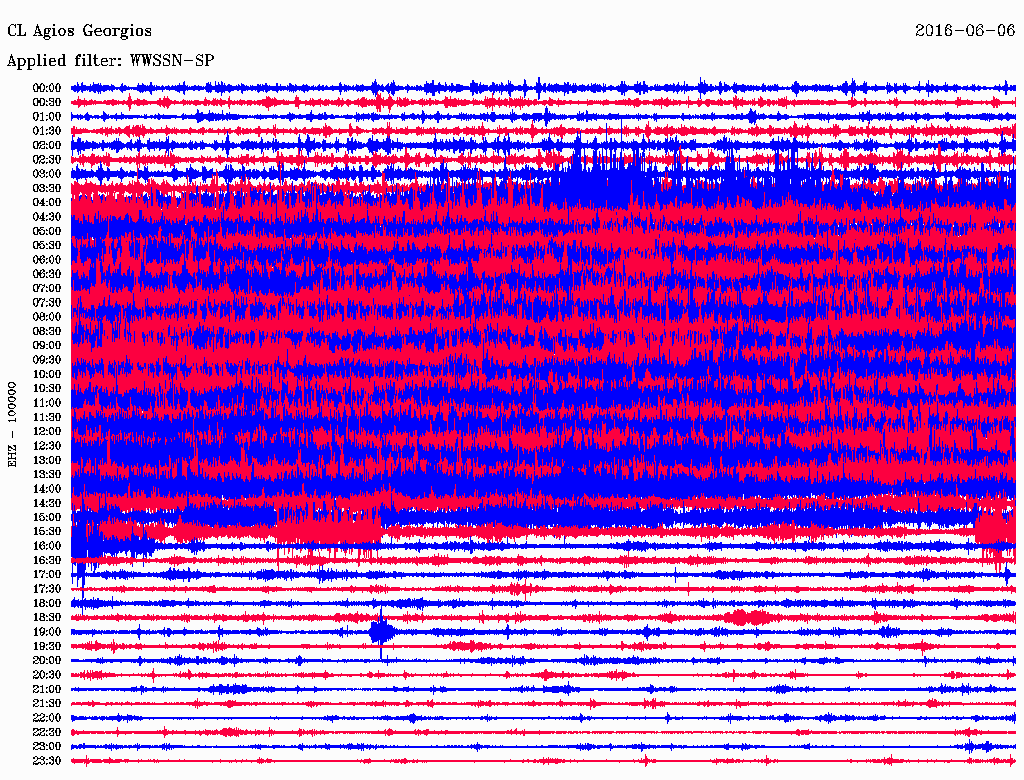Click the 19:00 time label

point(47,632)
